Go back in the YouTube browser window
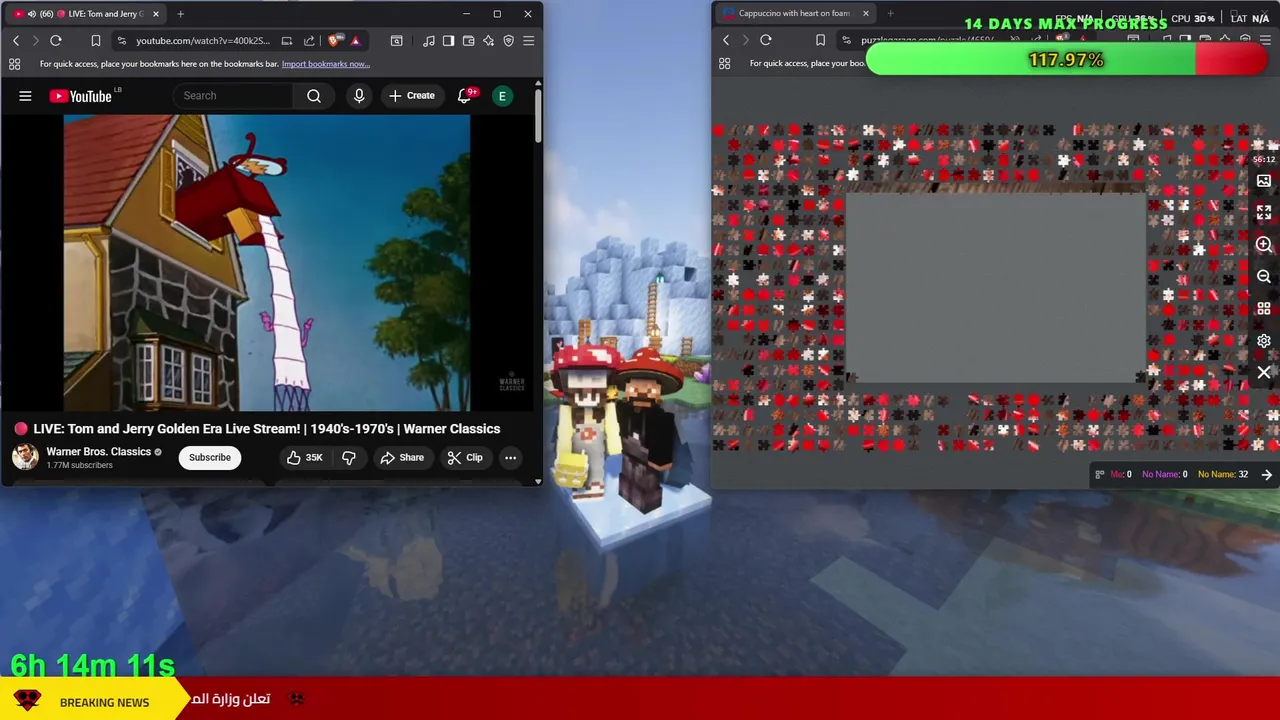Image resolution: width=1280 pixels, height=720 pixels. pyautogui.click(x=15, y=40)
